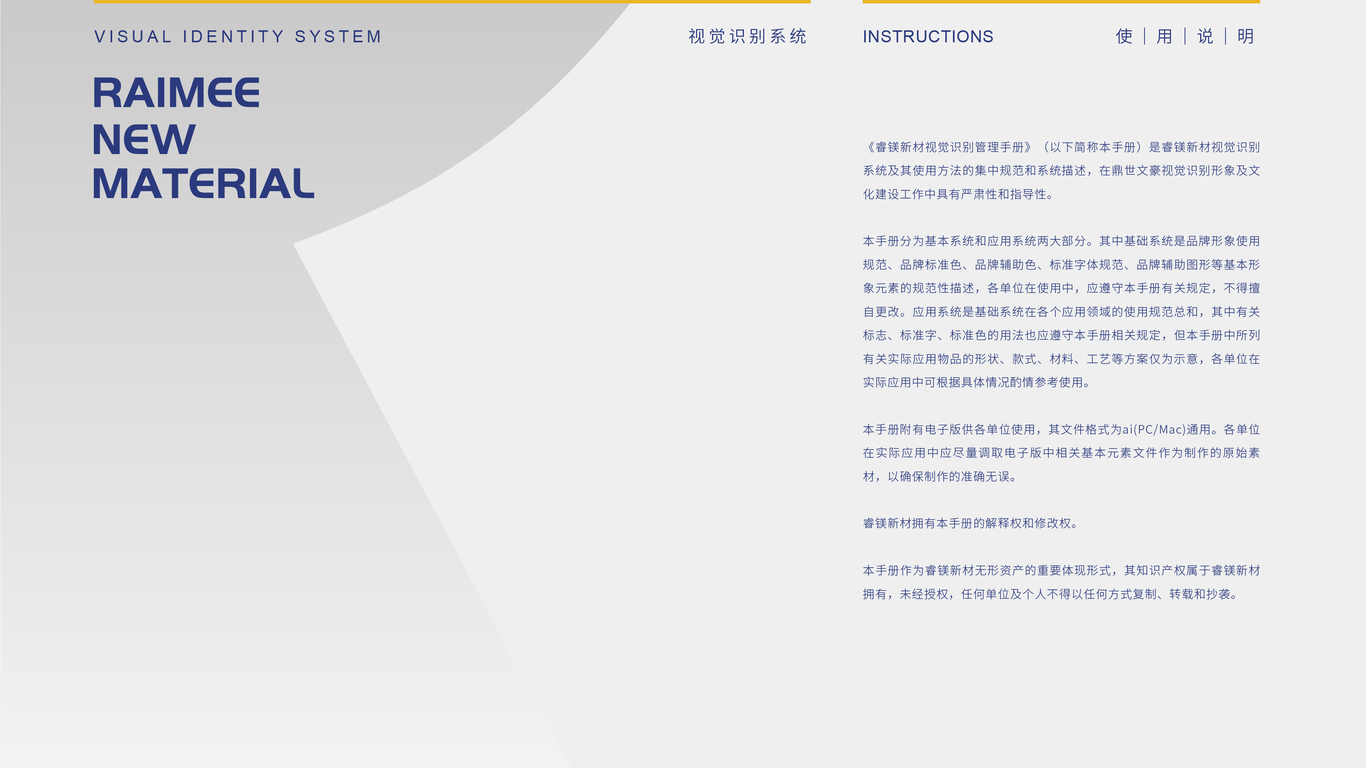Click the word "MATERIAL" in the title
Viewport: 1366px width, 768px height.
(204, 184)
